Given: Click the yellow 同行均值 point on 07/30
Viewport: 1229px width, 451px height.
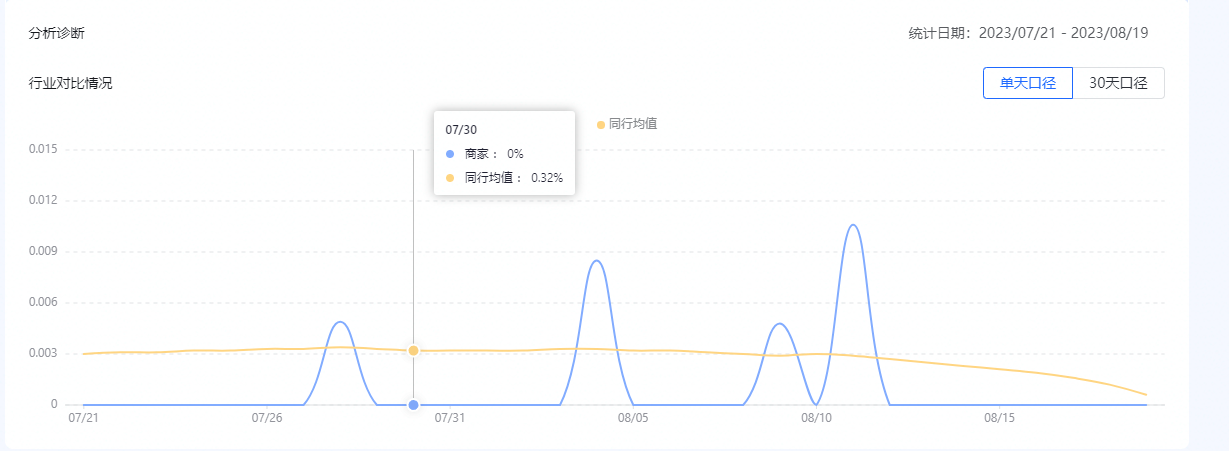Looking at the screenshot, I should coord(413,351).
